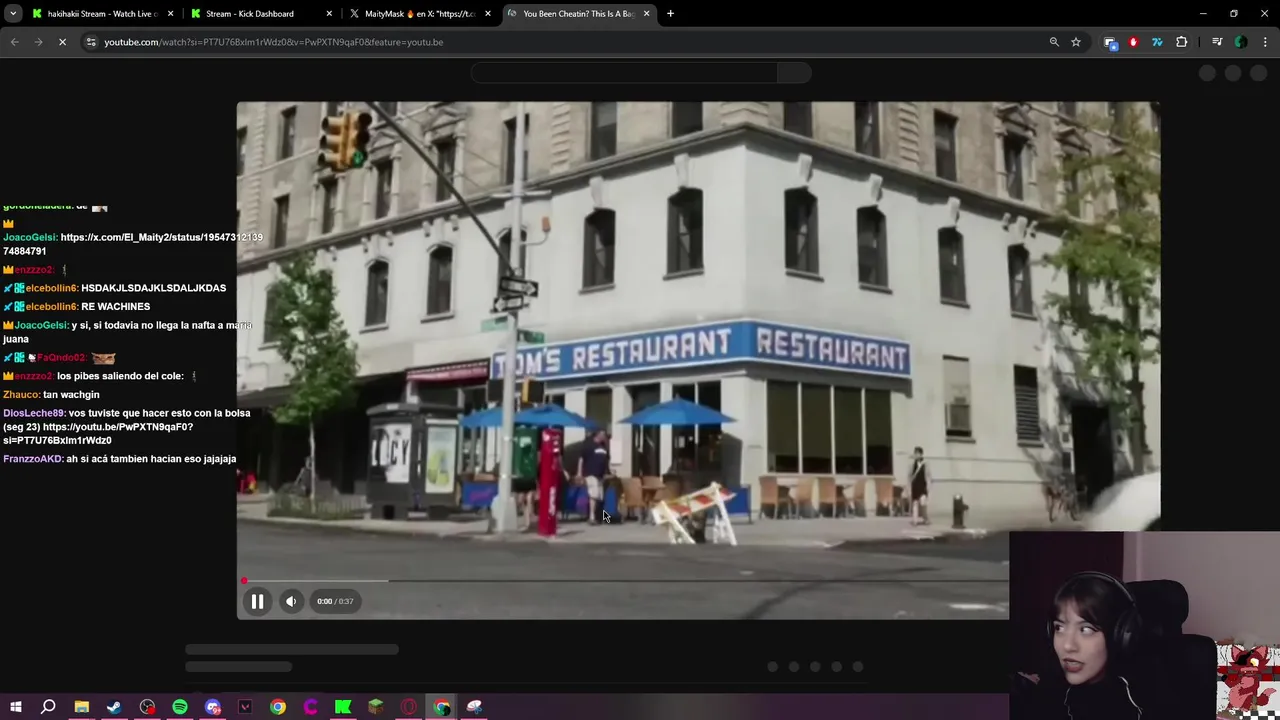Open Spotify from the taskbar
This screenshot has width=1280, height=720.
click(180, 707)
